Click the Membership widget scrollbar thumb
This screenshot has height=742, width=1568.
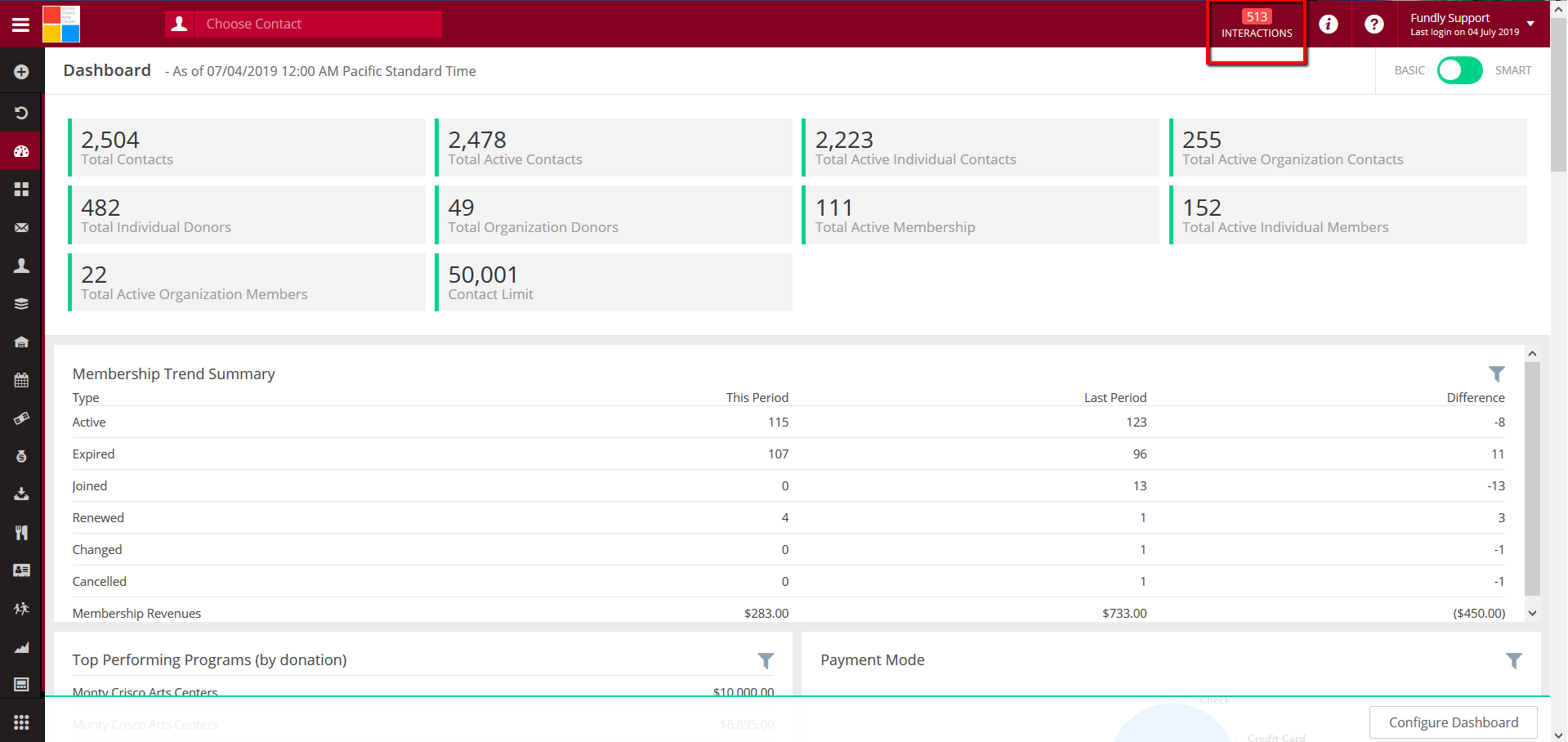[x=1532, y=479]
